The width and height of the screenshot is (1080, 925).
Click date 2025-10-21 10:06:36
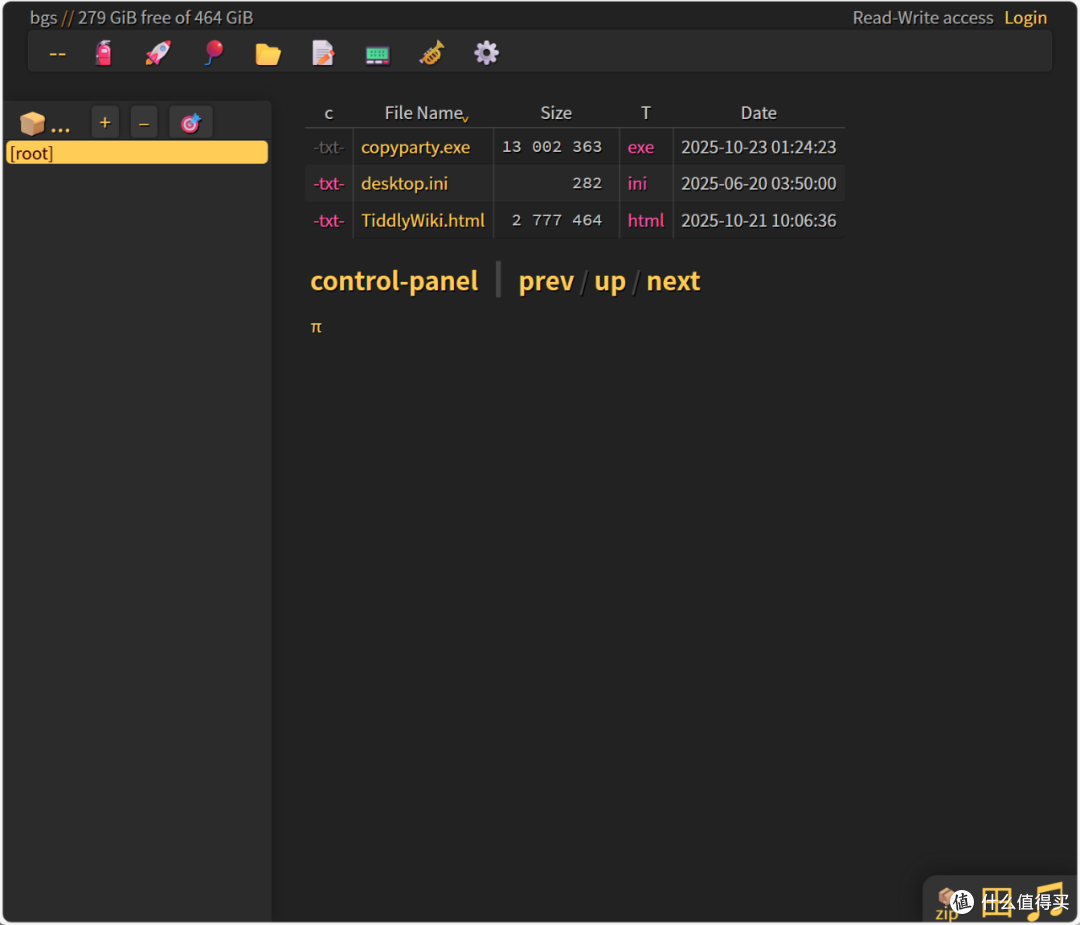tap(758, 221)
